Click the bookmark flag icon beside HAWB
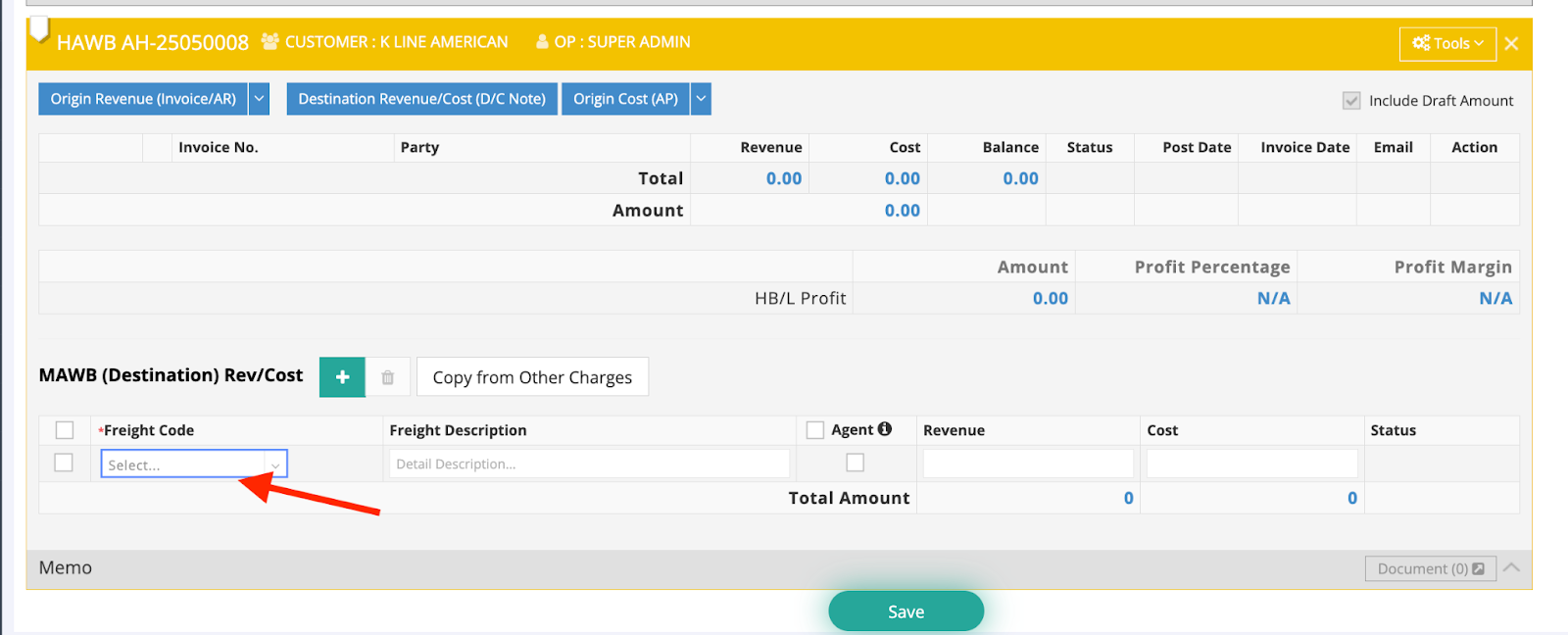Image resolution: width=1568 pixels, height=635 pixels. tap(39, 30)
